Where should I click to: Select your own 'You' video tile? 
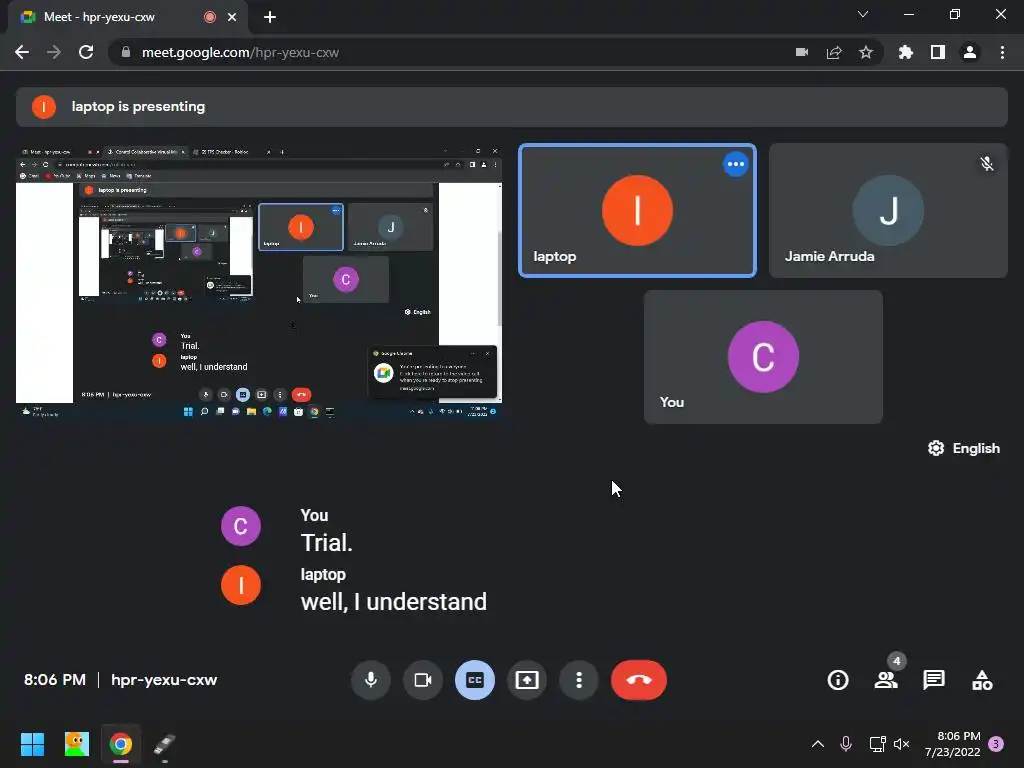coord(763,357)
